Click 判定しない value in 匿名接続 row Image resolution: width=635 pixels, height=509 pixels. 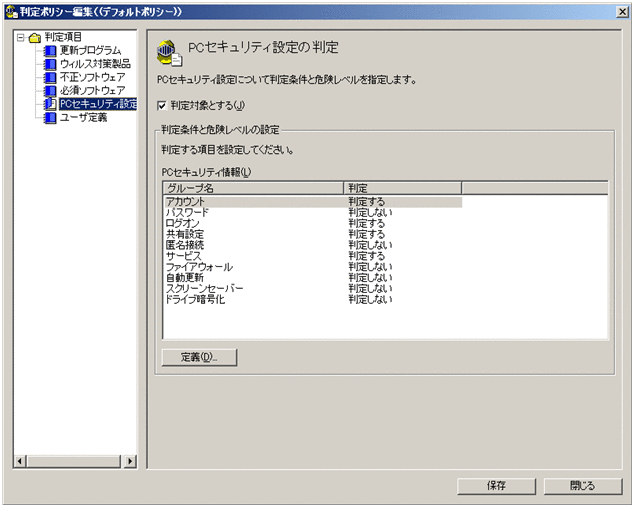(371, 245)
